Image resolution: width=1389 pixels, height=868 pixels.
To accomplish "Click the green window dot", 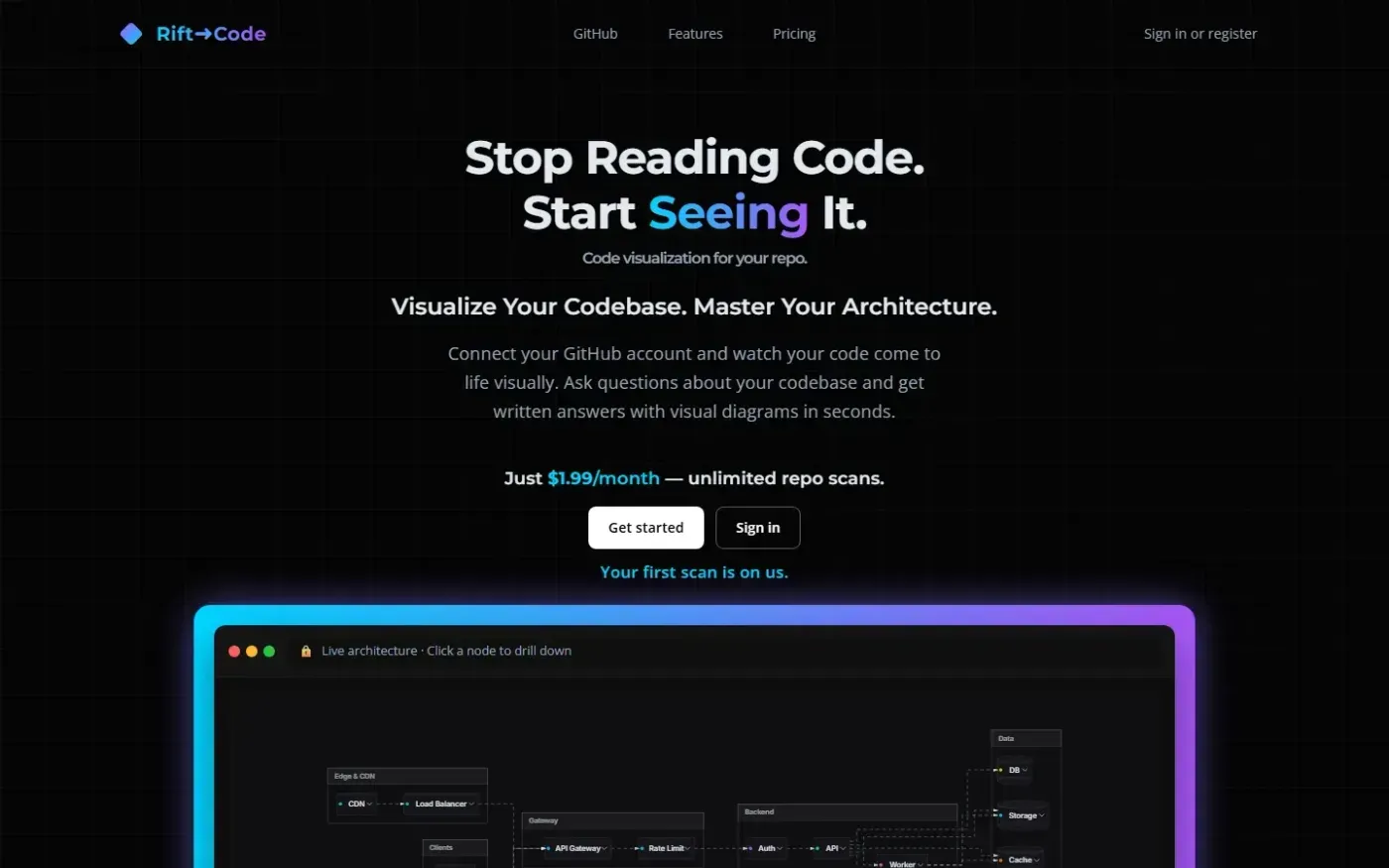I will click(x=269, y=651).
